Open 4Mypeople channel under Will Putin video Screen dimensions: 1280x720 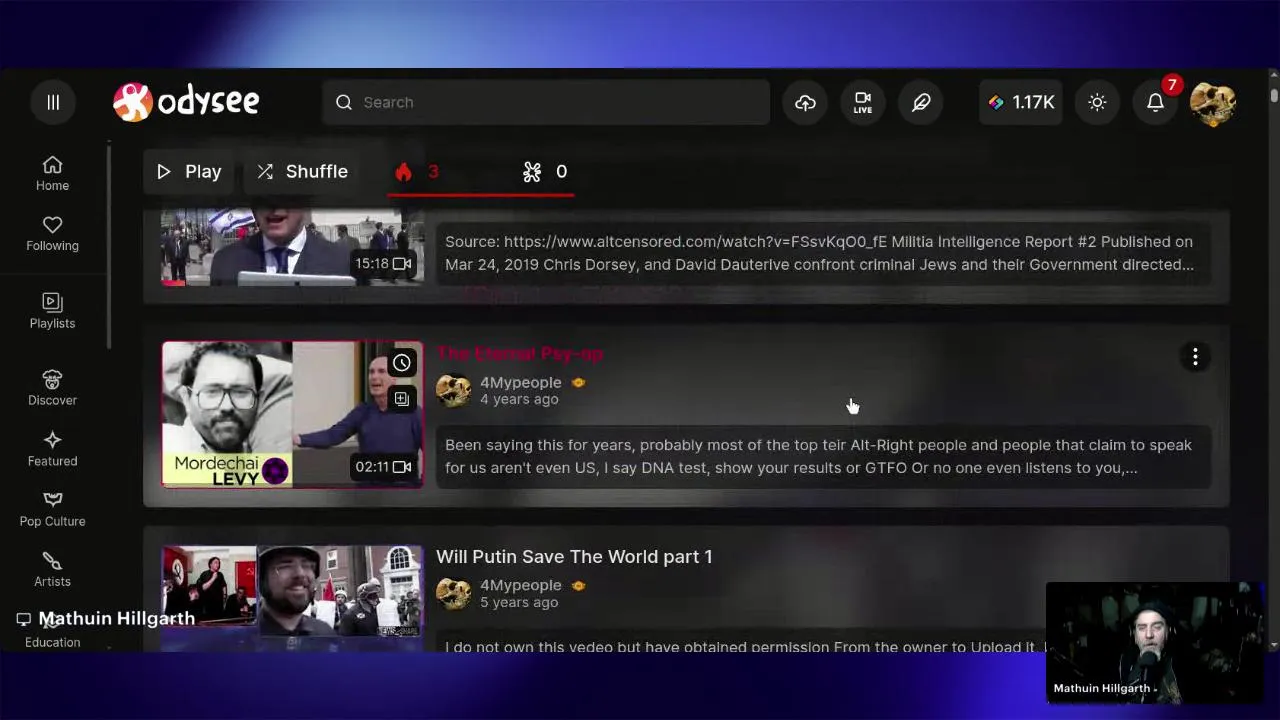tap(520, 585)
